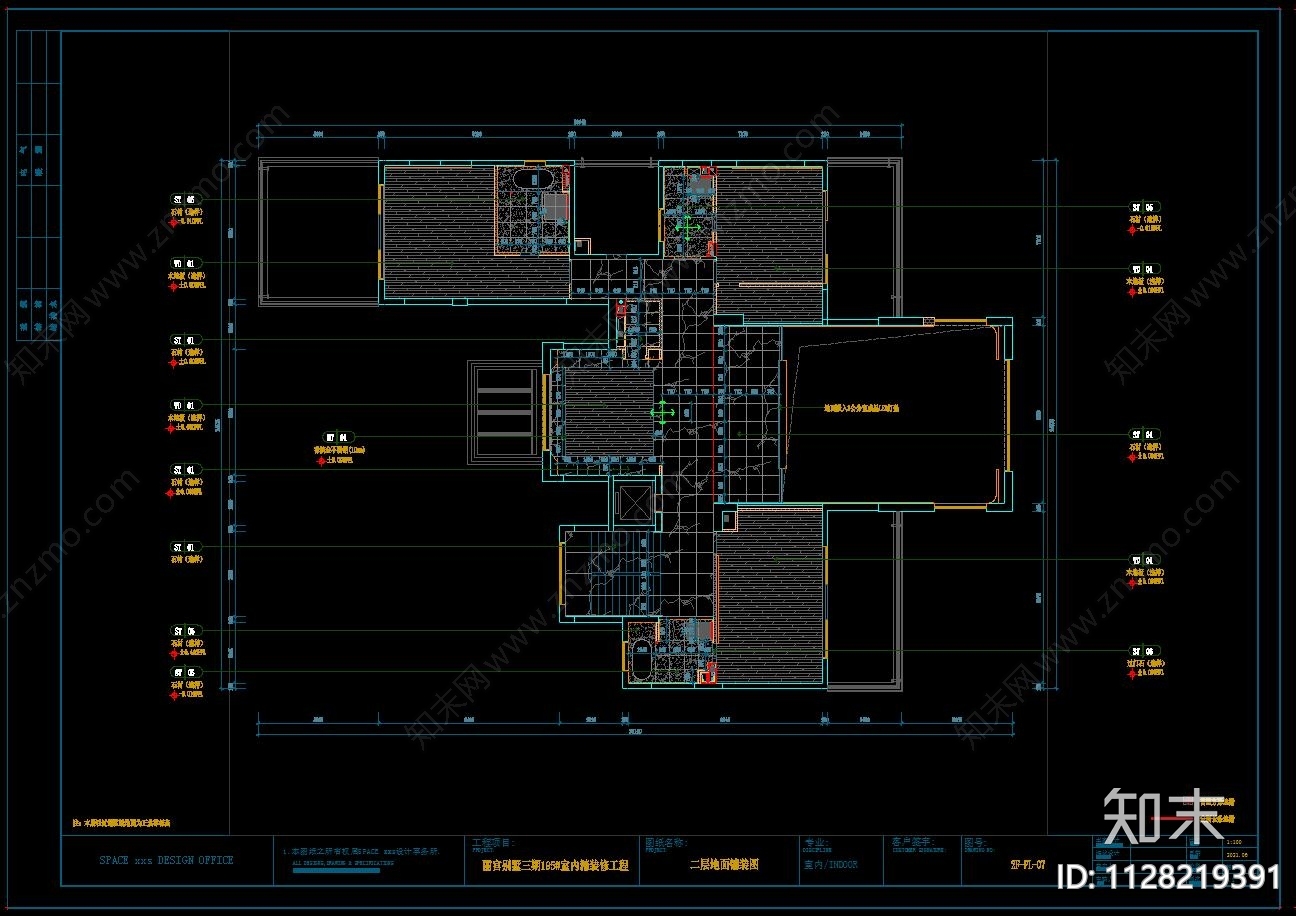This screenshot has height=916, width=1296.
Task: Click the 'SPACE xxs DESIGN OFFICE' title text
Action: point(166,860)
